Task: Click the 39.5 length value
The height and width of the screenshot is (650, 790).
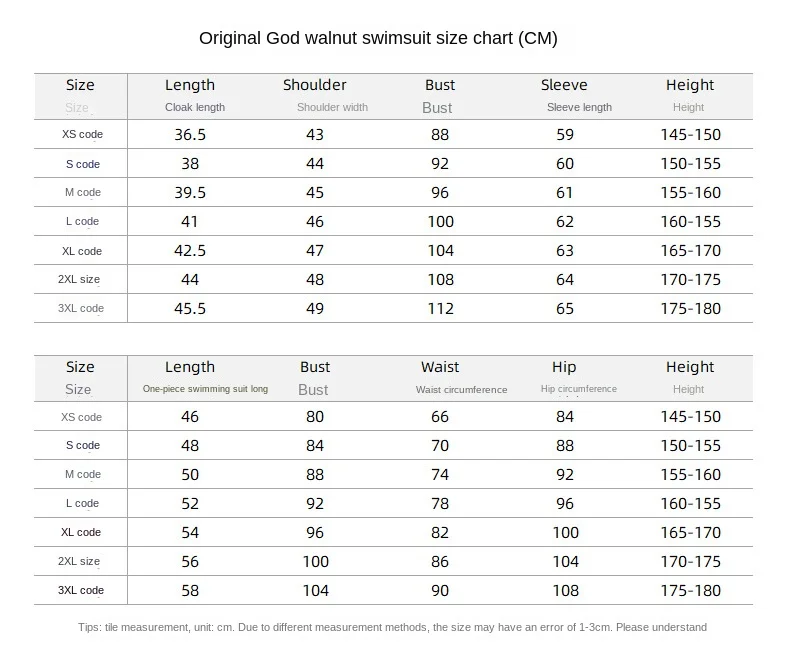Action: click(190, 192)
